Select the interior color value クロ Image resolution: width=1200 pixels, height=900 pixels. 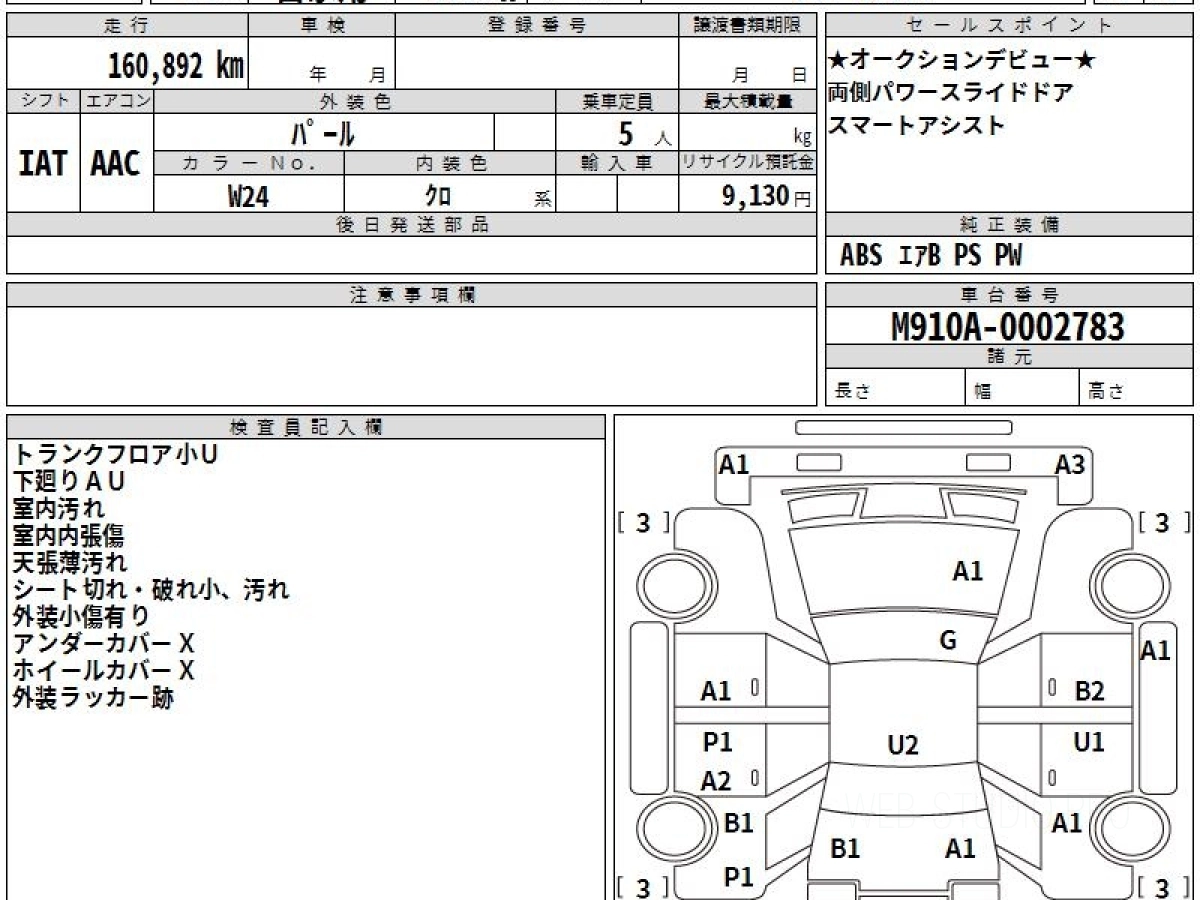pyautogui.click(x=438, y=196)
